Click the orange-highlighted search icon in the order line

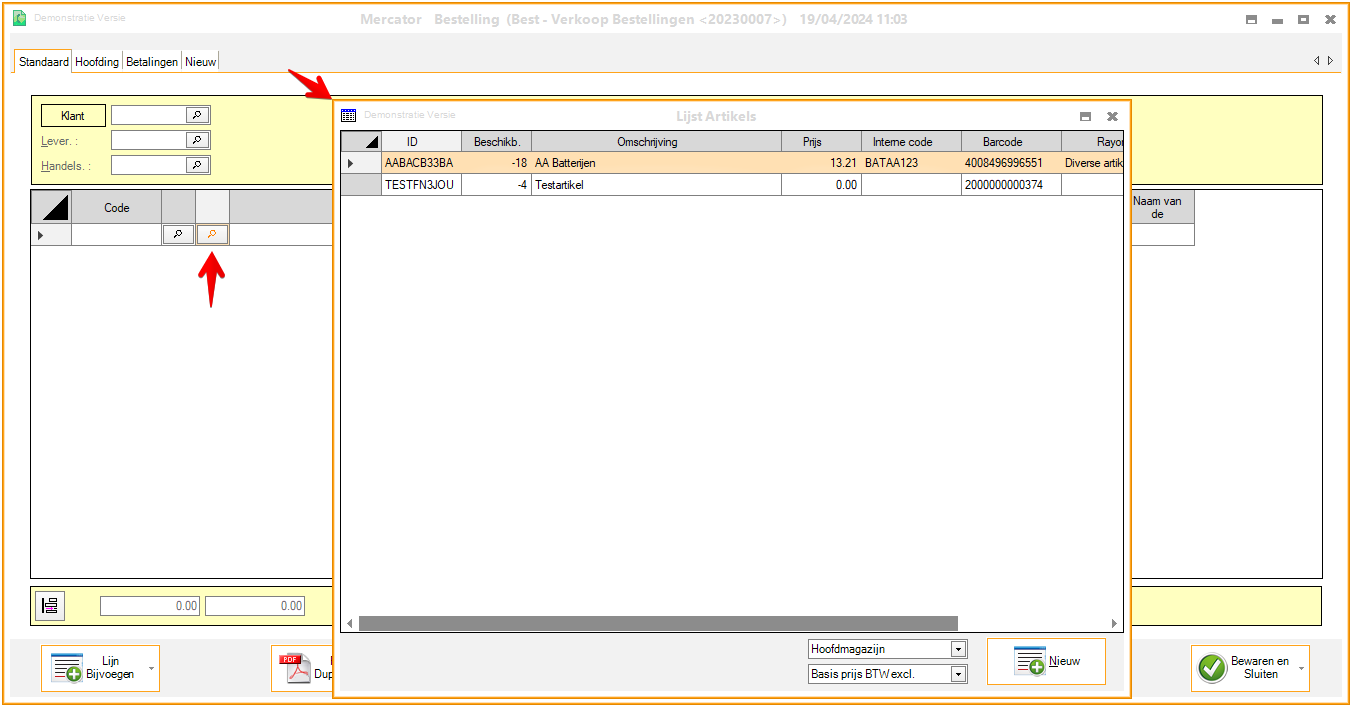pos(212,235)
